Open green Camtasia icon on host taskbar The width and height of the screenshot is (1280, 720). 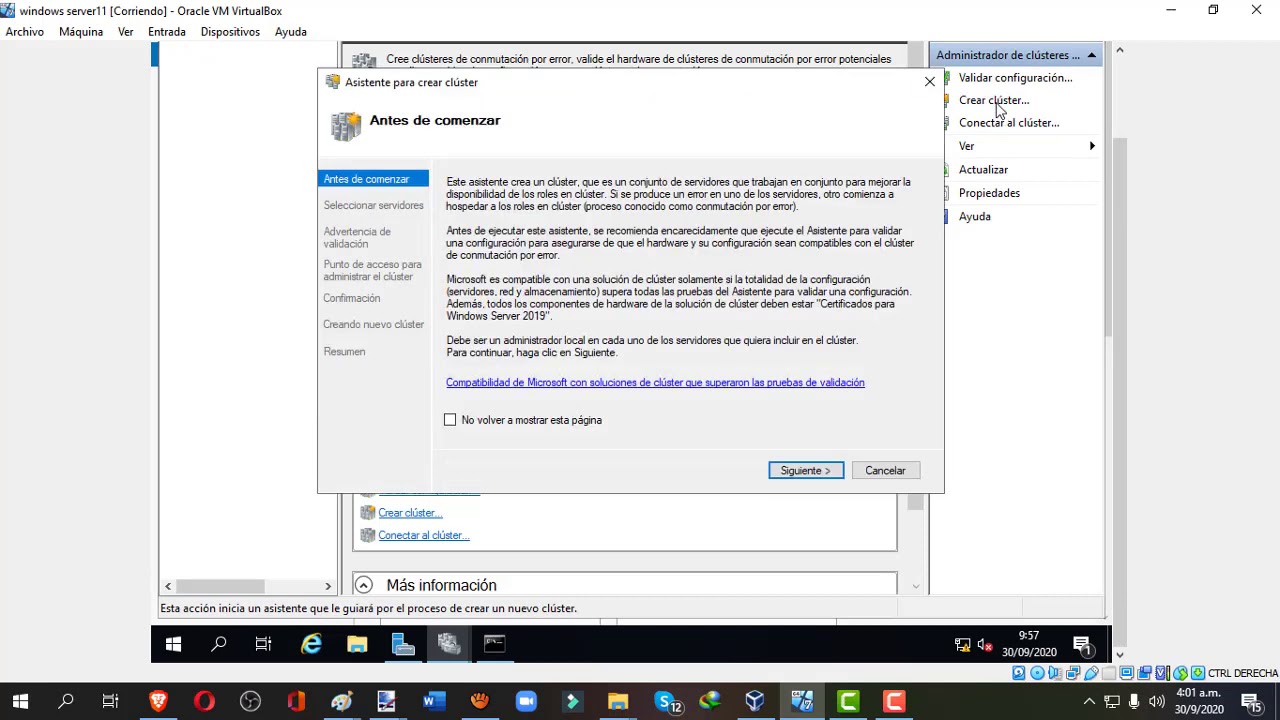(848, 701)
